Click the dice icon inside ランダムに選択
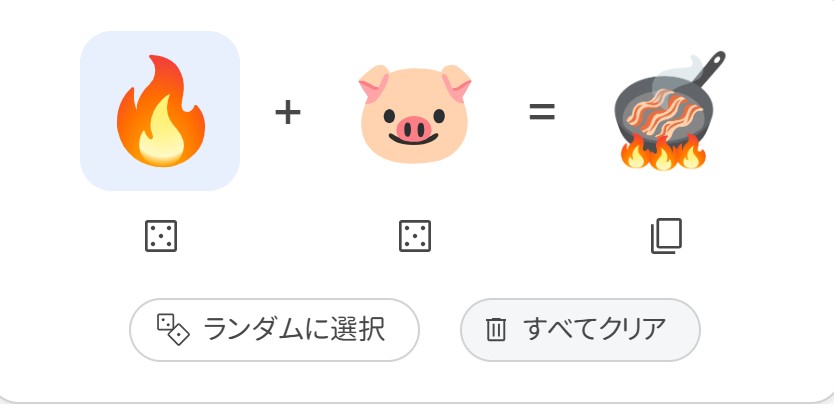The height and width of the screenshot is (404, 834). [173, 328]
